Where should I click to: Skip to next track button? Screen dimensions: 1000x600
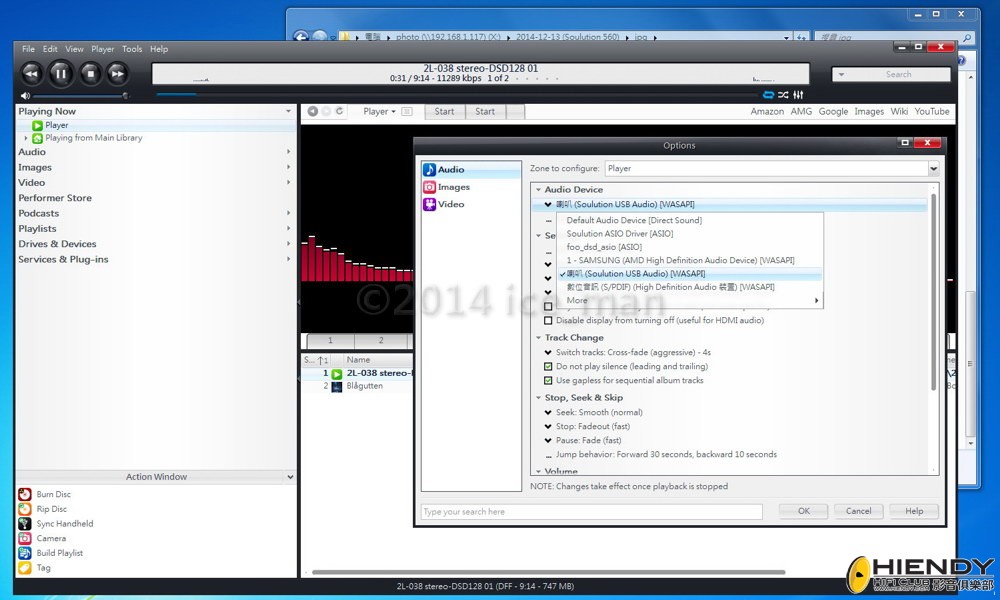pos(117,73)
